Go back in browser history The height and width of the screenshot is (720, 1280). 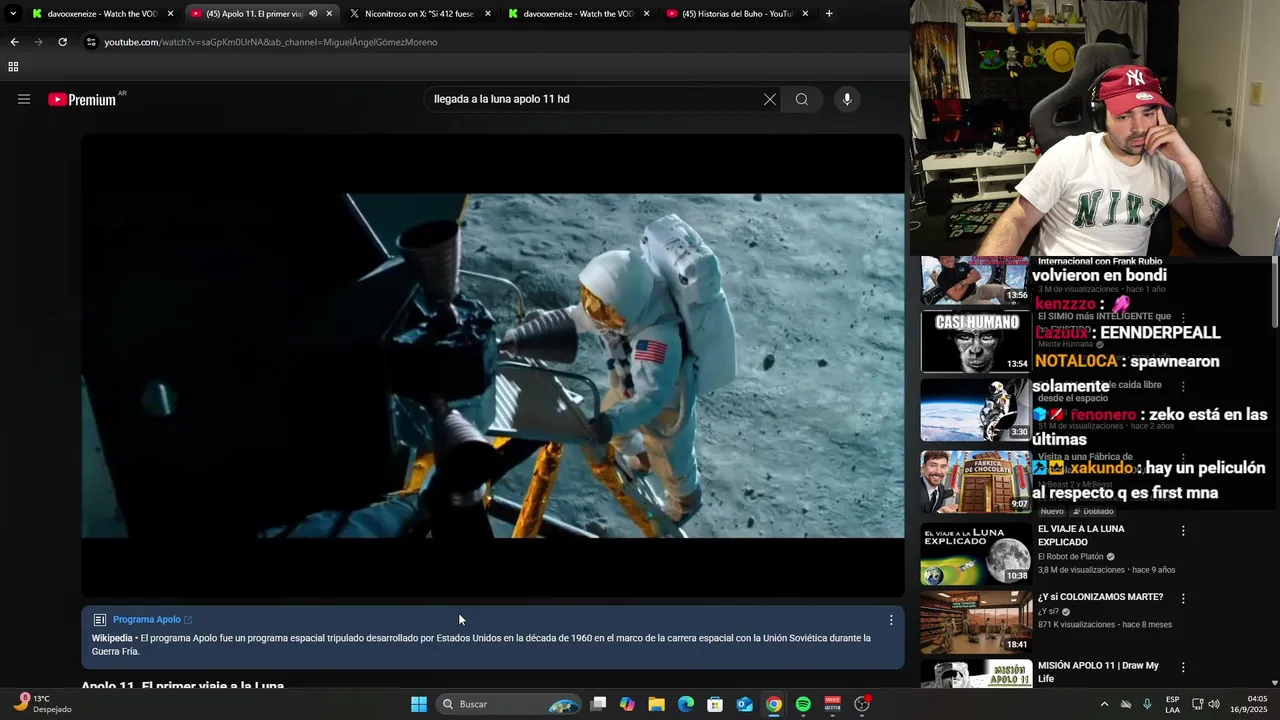click(x=14, y=42)
